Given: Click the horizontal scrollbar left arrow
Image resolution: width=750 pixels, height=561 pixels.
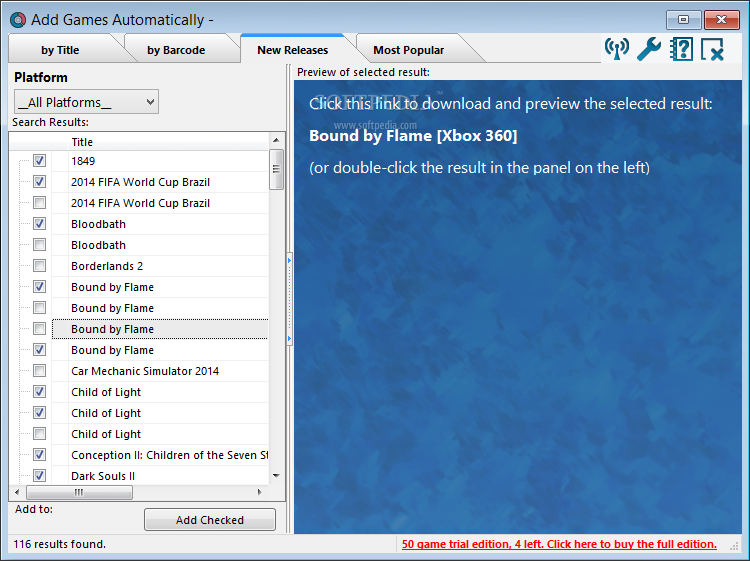Looking at the screenshot, I should [17, 492].
